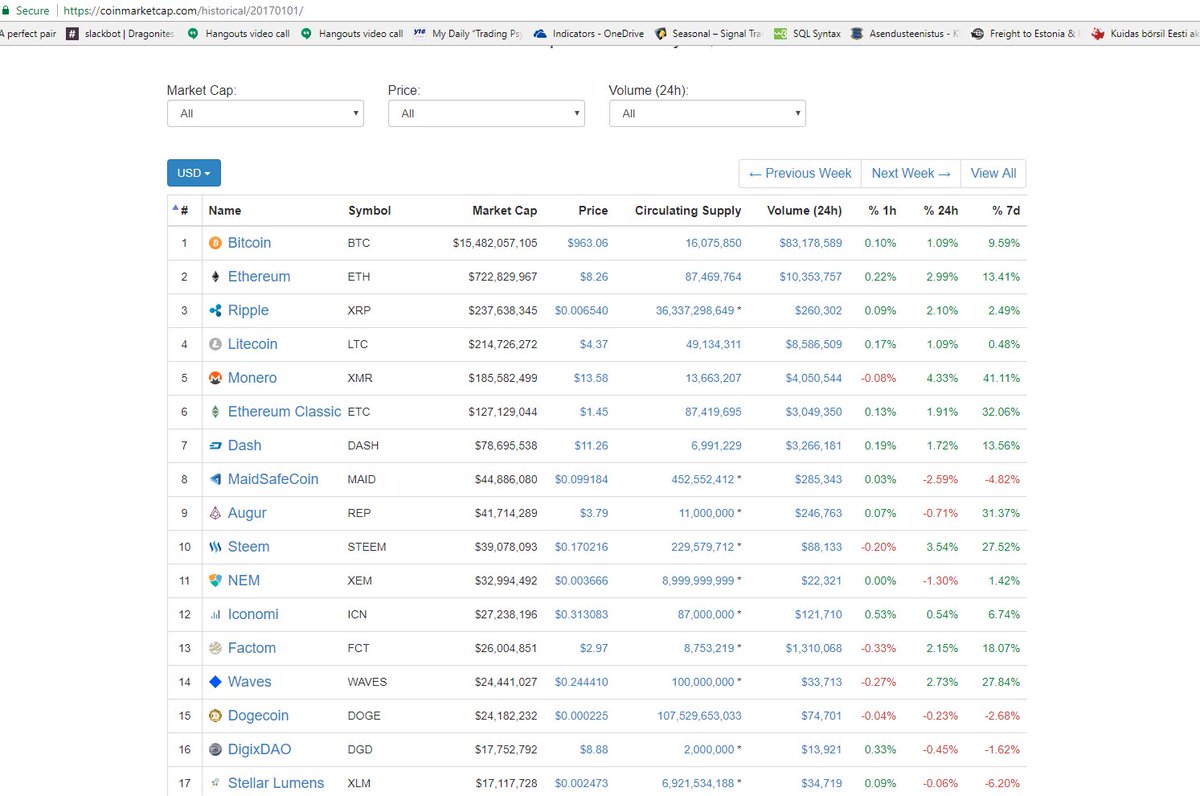1200x796 pixels.
Task: Sort by the Name column header
Action: tap(225, 211)
